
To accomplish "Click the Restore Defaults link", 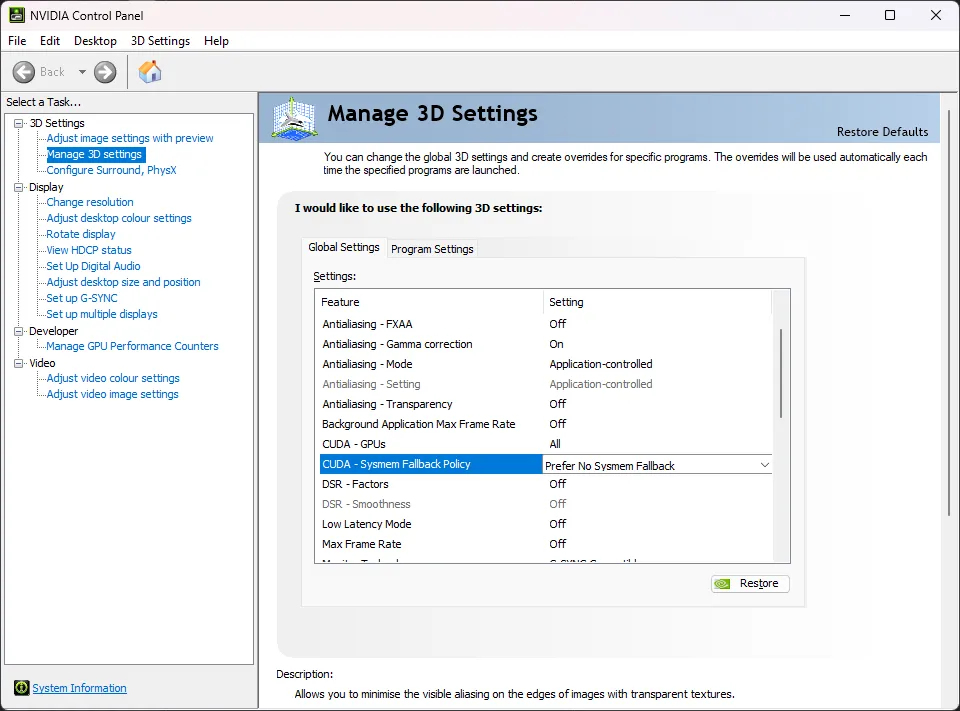I will coord(882,132).
